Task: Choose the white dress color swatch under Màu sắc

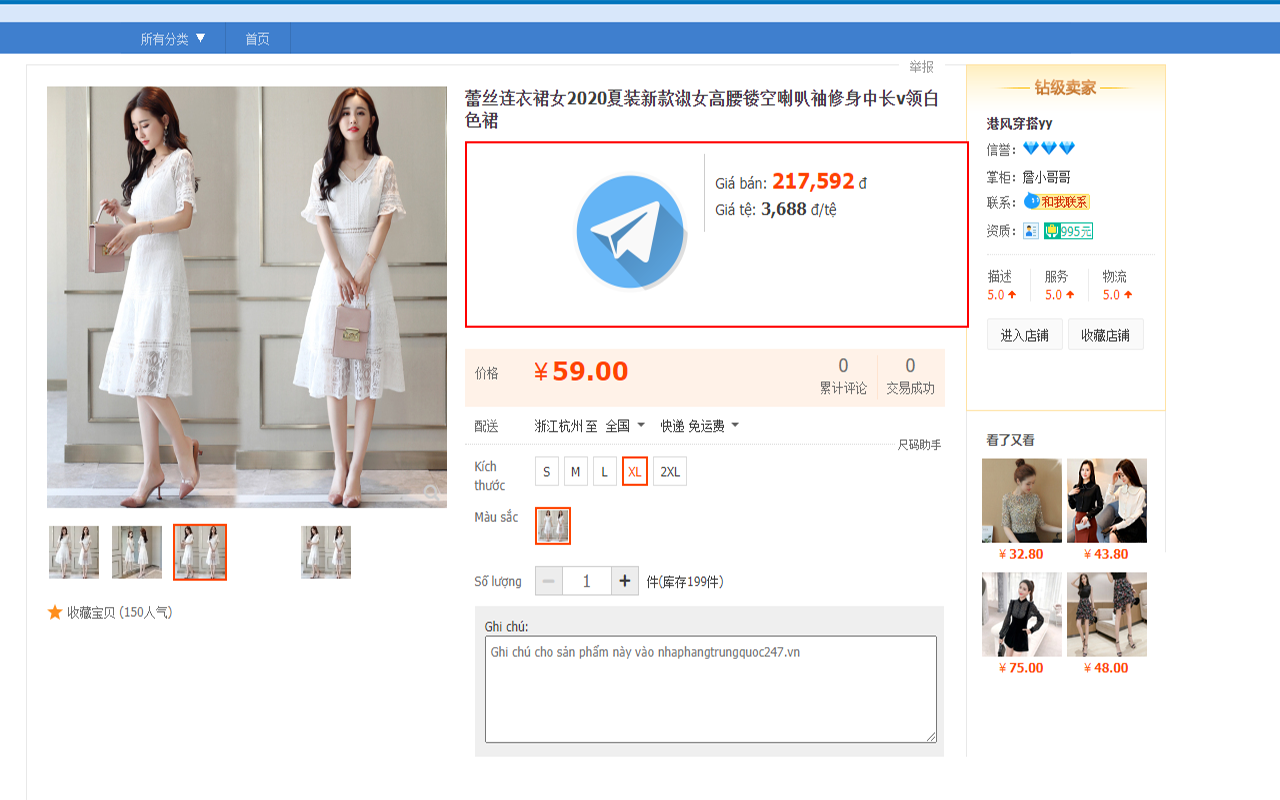Action: click(x=553, y=526)
